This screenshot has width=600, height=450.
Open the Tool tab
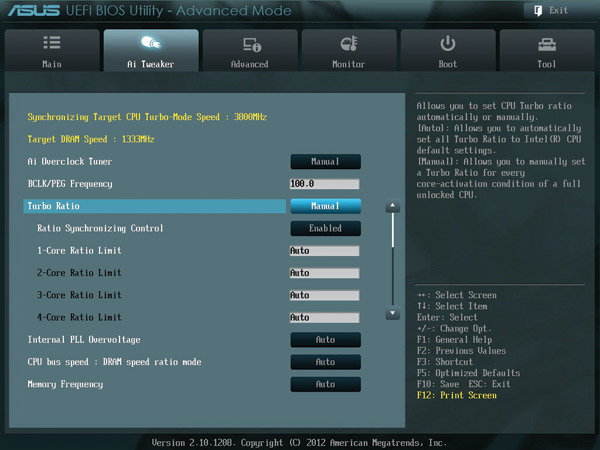(x=547, y=50)
